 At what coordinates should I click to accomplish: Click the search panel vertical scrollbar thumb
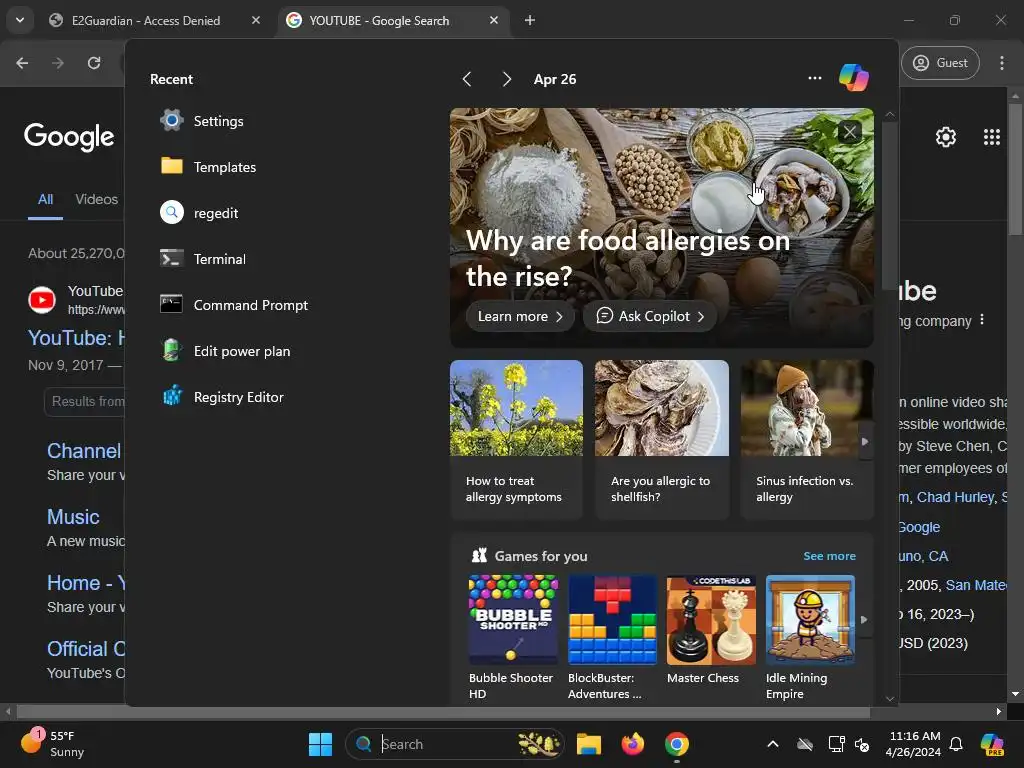(x=889, y=205)
